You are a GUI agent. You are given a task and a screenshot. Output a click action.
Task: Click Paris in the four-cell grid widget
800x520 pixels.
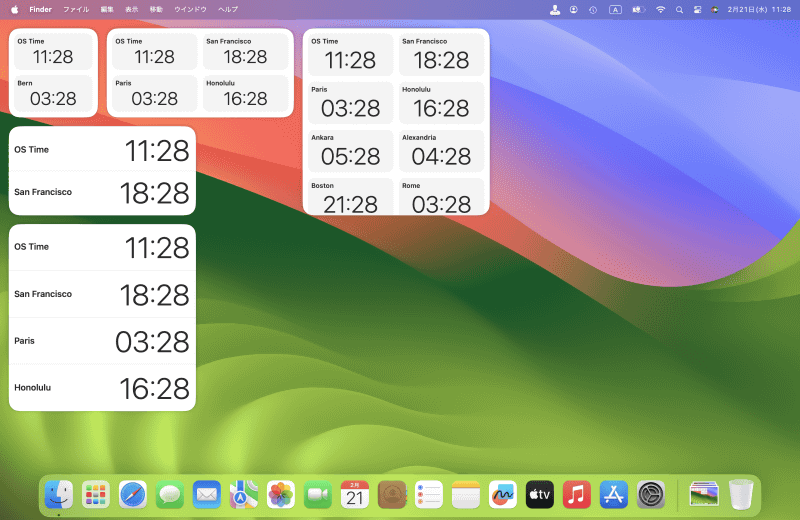(155, 94)
